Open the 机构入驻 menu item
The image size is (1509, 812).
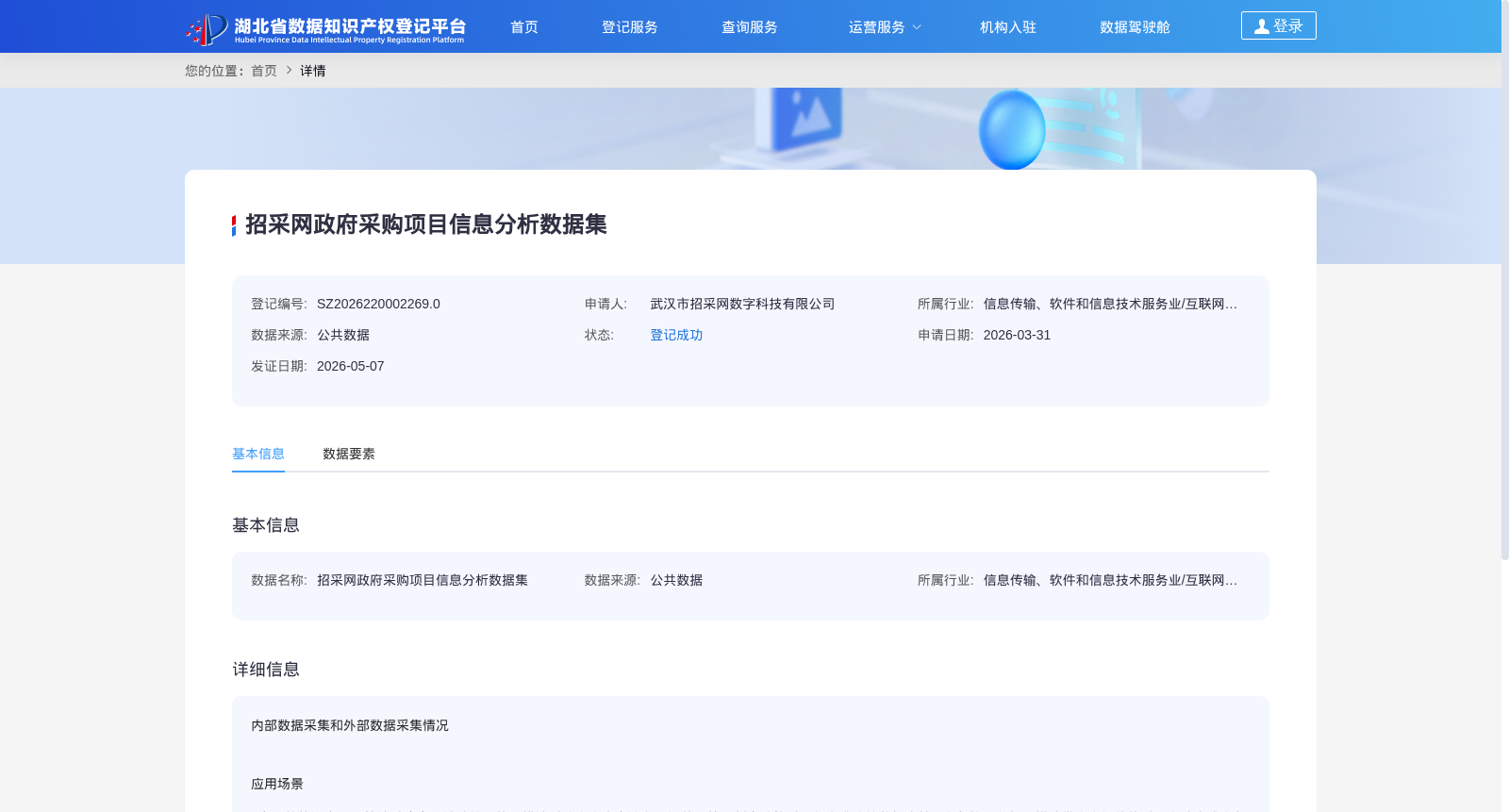[1008, 27]
